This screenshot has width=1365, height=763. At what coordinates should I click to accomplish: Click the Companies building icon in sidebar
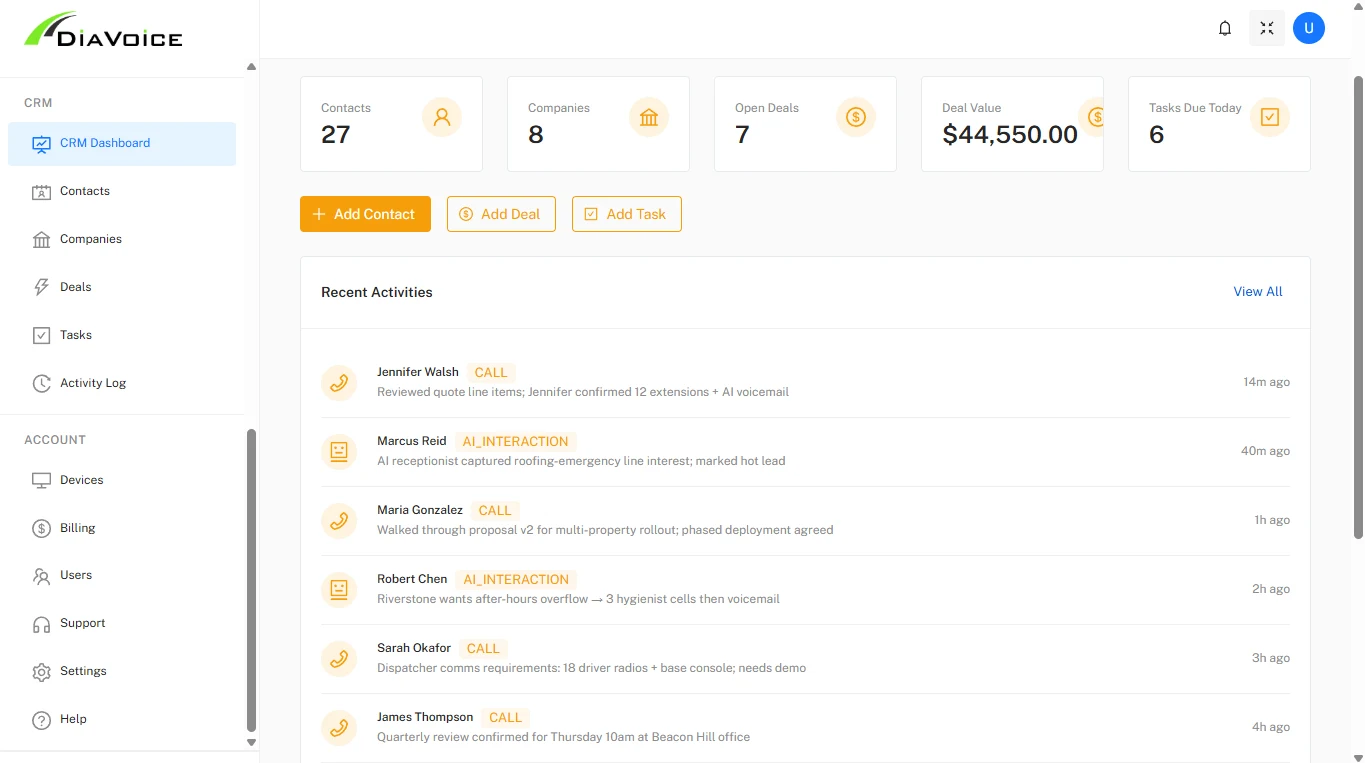(41, 240)
